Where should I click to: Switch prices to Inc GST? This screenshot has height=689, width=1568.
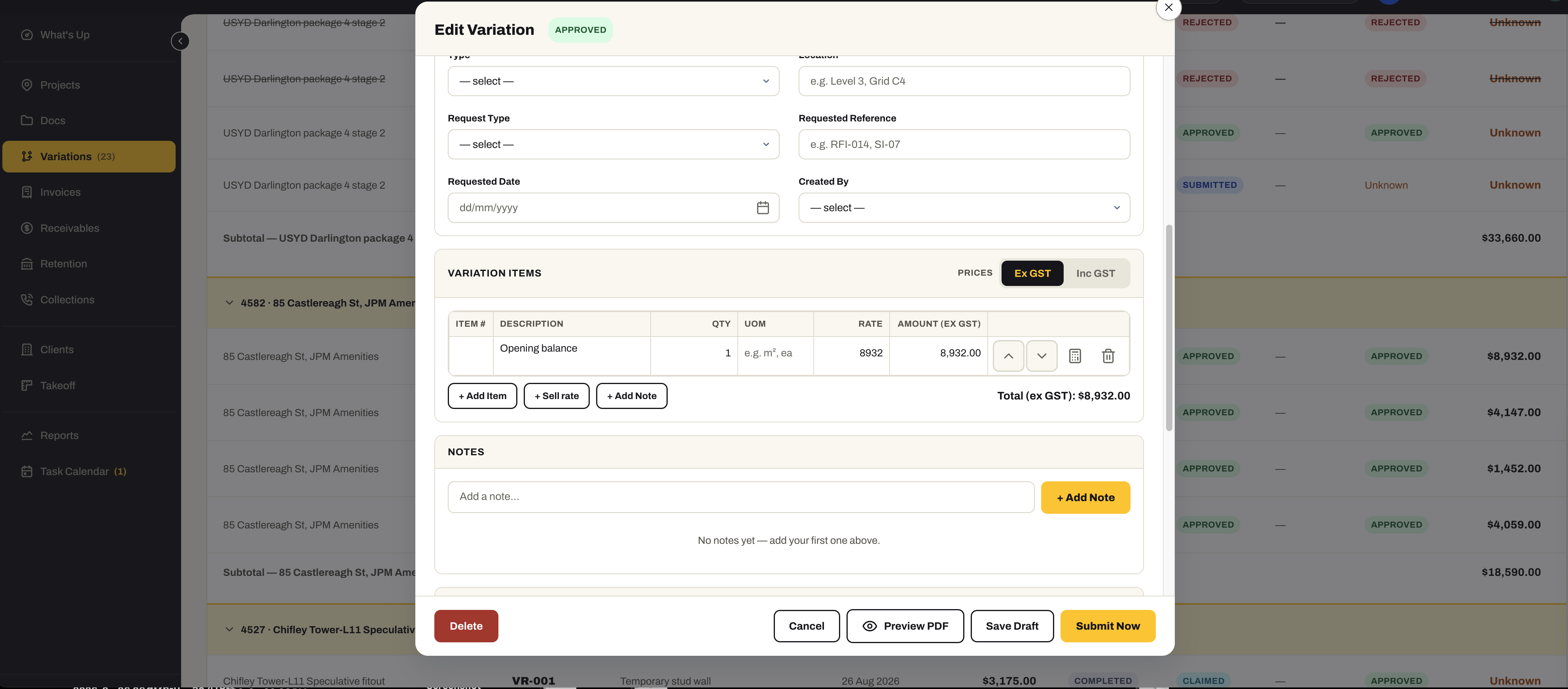click(x=1095, y=273)
